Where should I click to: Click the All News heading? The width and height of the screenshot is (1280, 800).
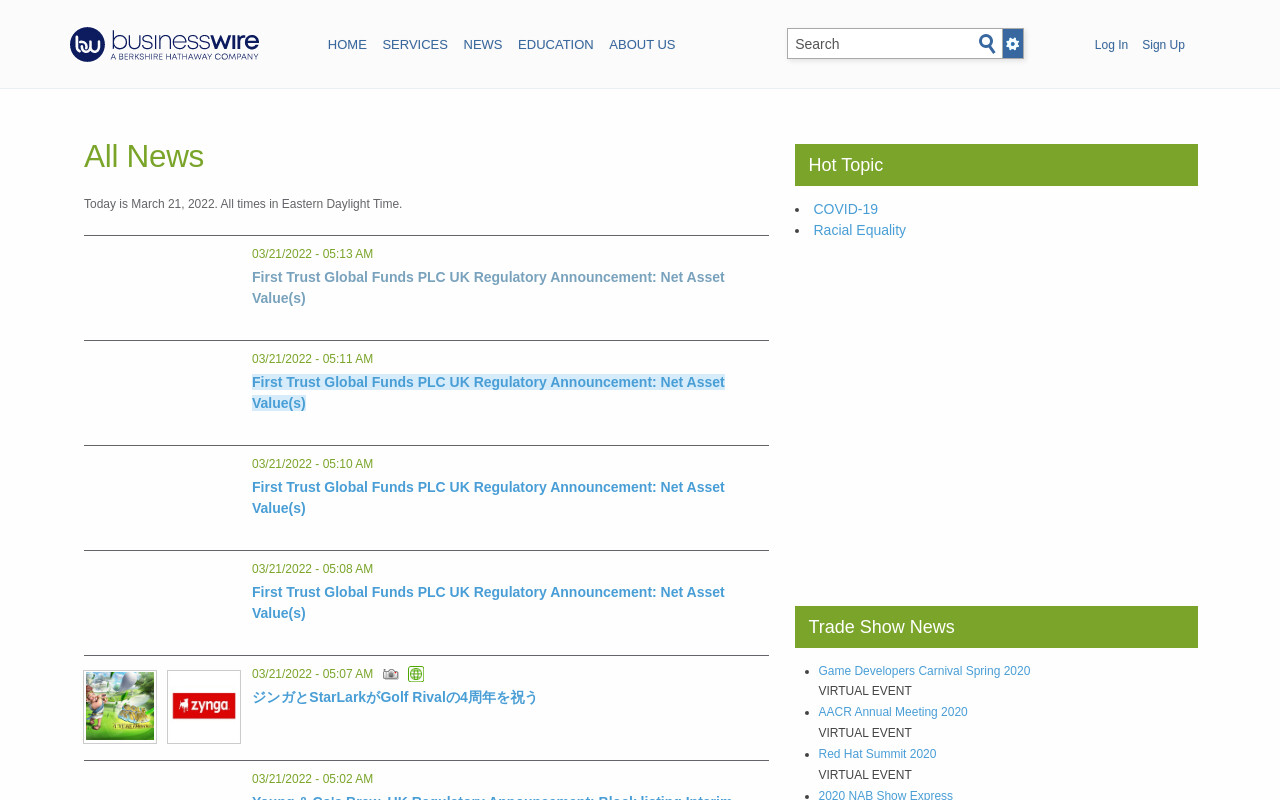144,156
